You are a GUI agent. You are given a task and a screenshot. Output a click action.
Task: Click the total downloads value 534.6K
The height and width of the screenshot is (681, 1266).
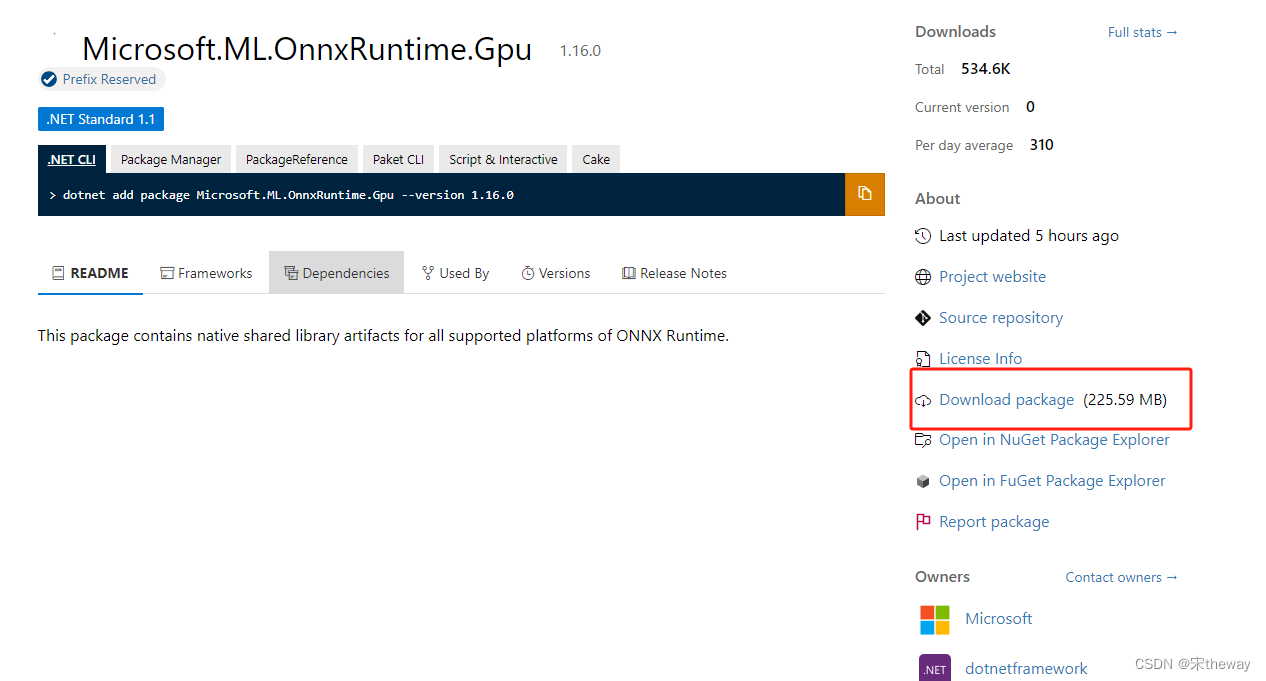(986, 69)
